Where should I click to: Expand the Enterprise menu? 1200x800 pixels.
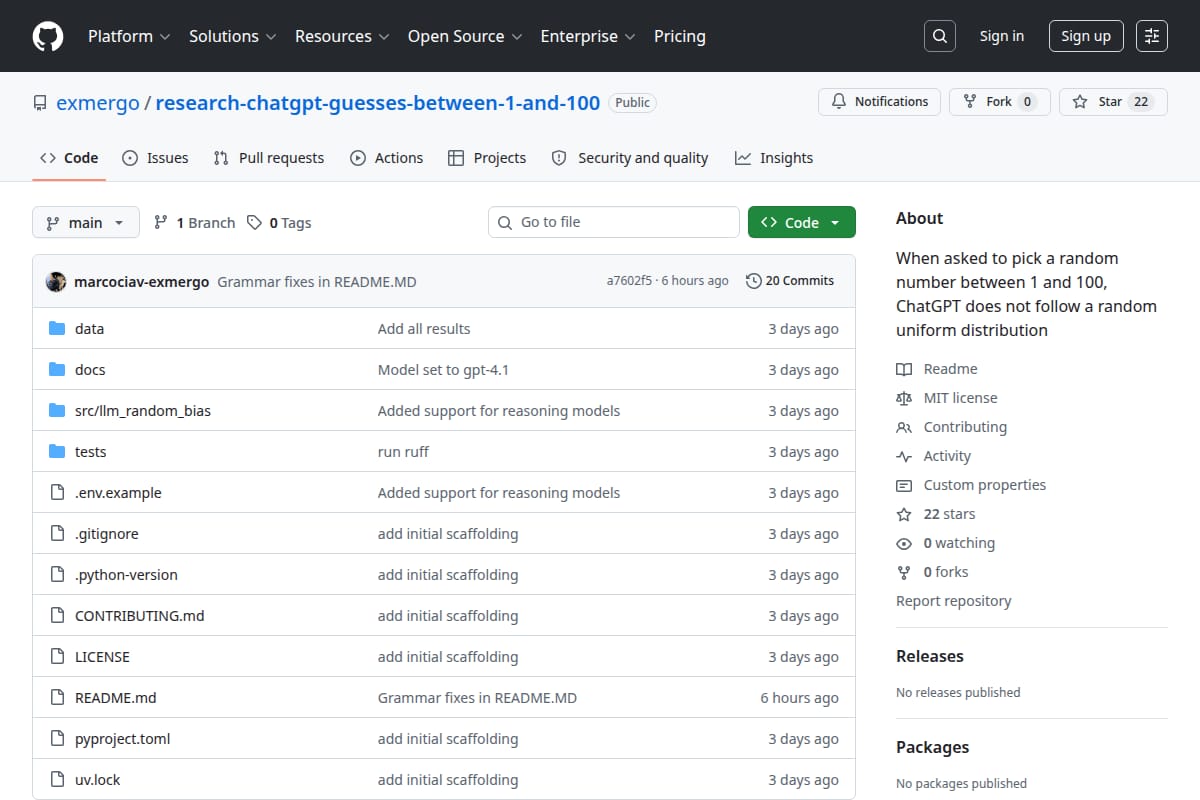[x=588, y=36]
